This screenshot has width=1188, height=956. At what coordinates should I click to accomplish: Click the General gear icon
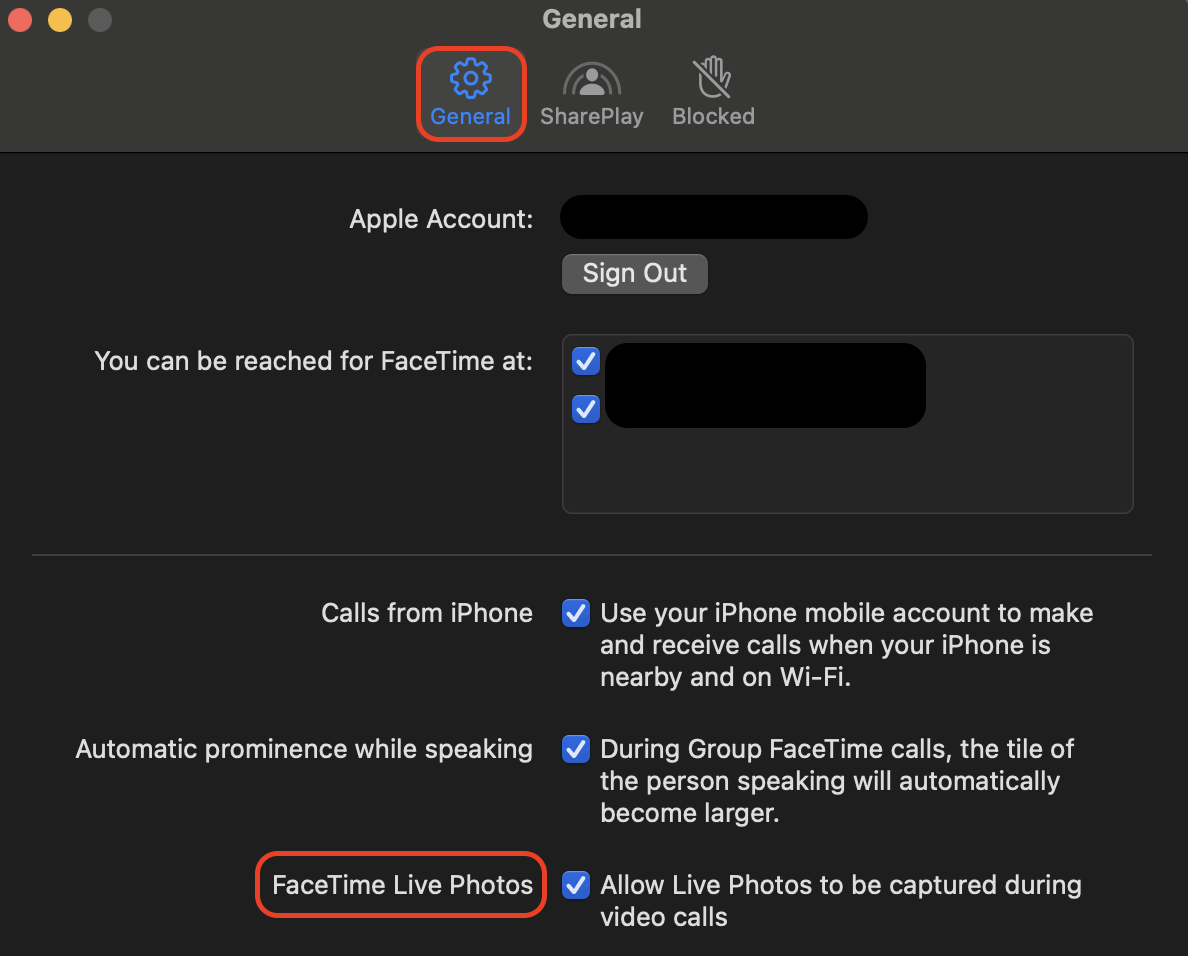pos(470,76)
